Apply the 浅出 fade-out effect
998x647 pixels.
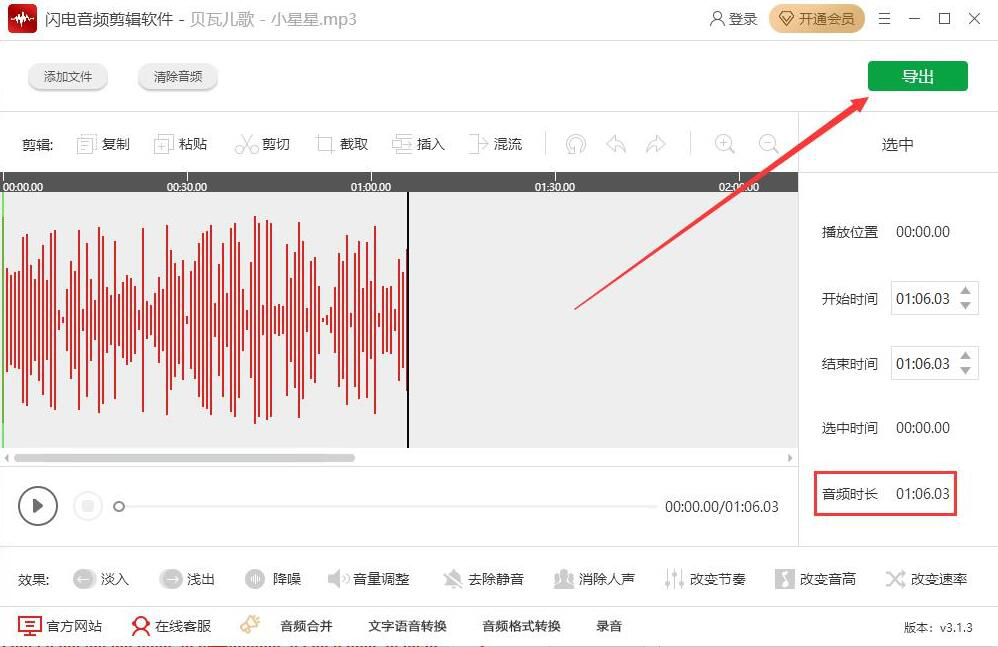(187, 579)
